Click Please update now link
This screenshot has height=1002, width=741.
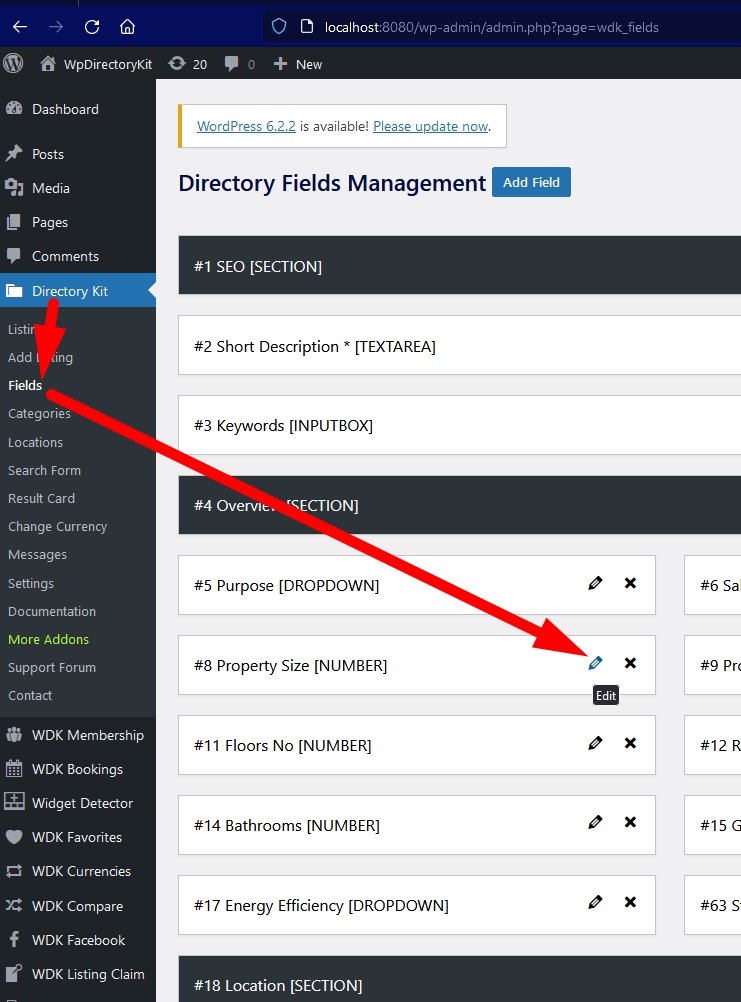pyautogui.click(x=431, y=127)
